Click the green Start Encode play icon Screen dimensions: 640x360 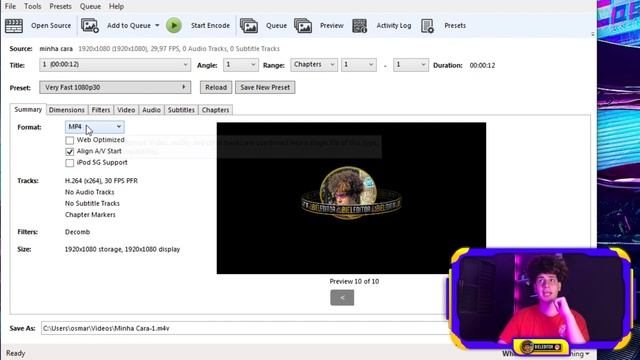174,25
